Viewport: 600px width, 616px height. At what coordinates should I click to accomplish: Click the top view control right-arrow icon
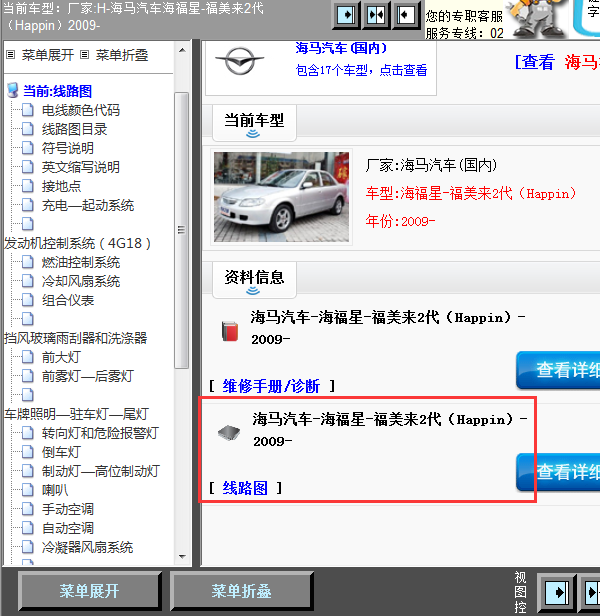pyautogui.click(x=346, y=15)
